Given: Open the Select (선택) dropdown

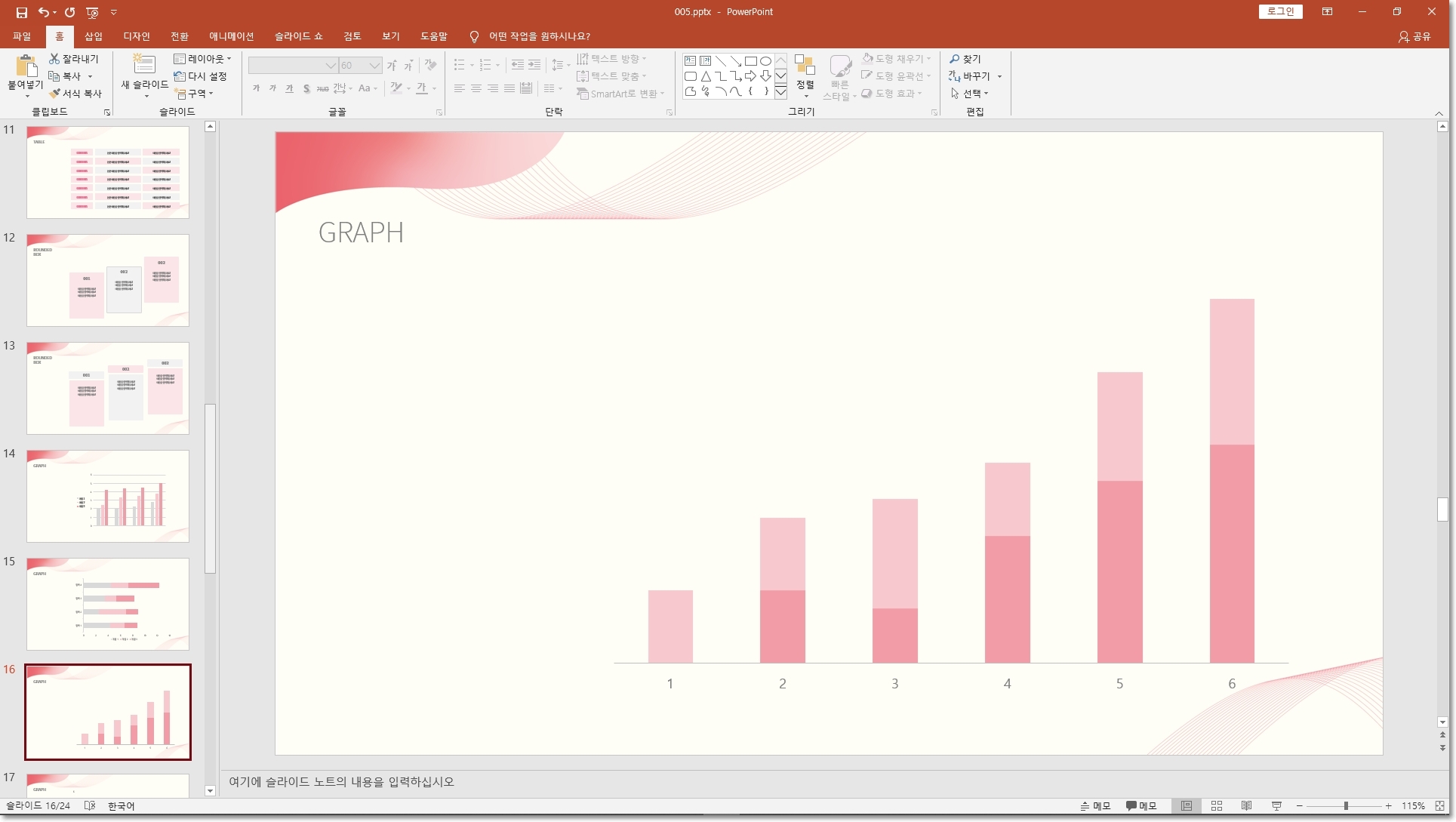Looking at the screenshot, I should [969, 94].
